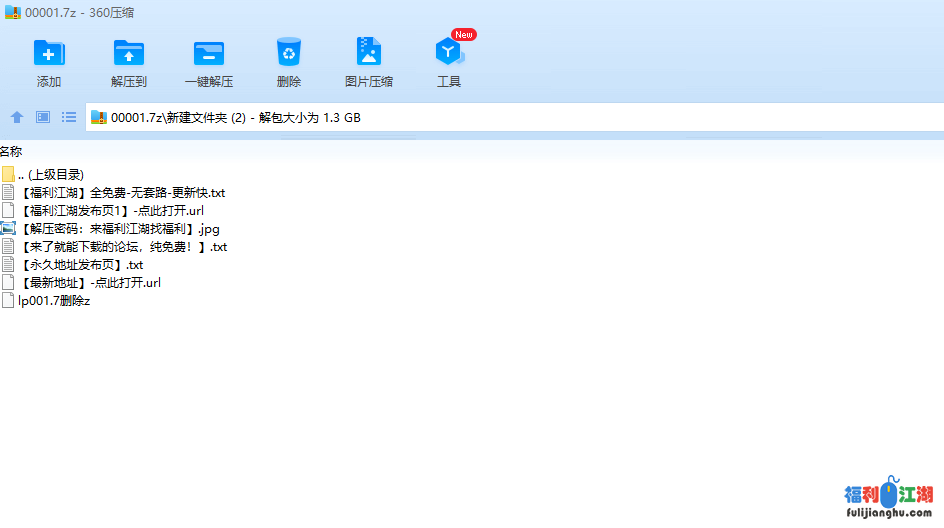The image size is (944, 528).
Task: Click the 删除 (Delete) recycle icon
Action: 288,53
